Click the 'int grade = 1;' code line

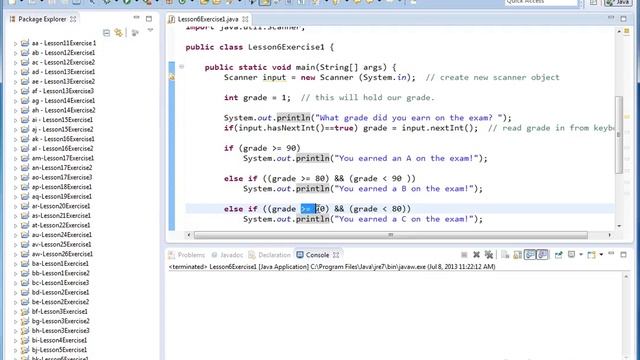[257, 98]
